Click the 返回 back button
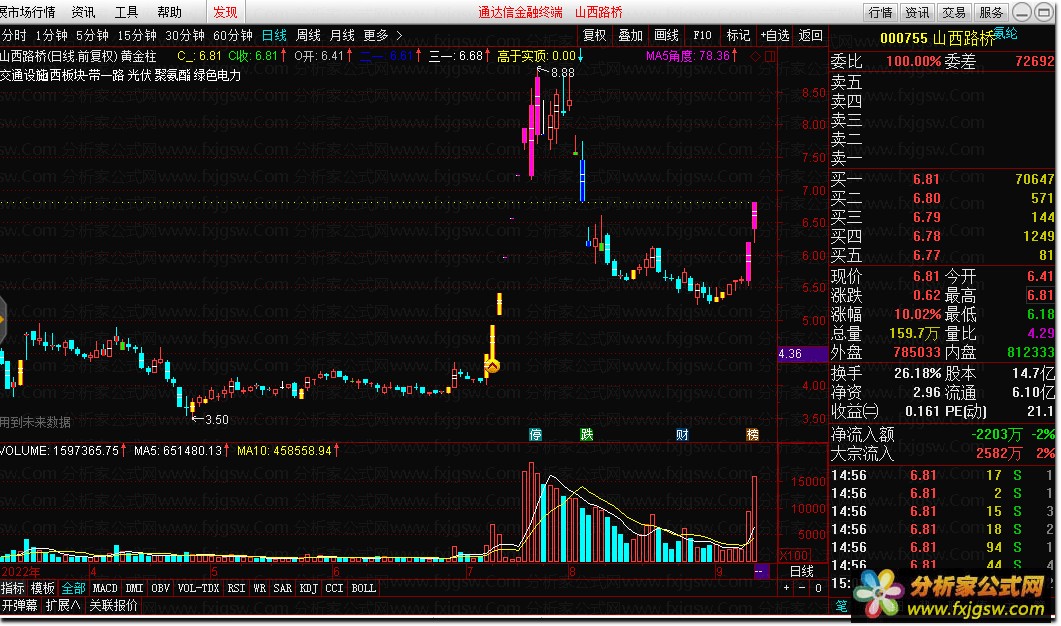 pyautogui.click(x=811, y=35)
